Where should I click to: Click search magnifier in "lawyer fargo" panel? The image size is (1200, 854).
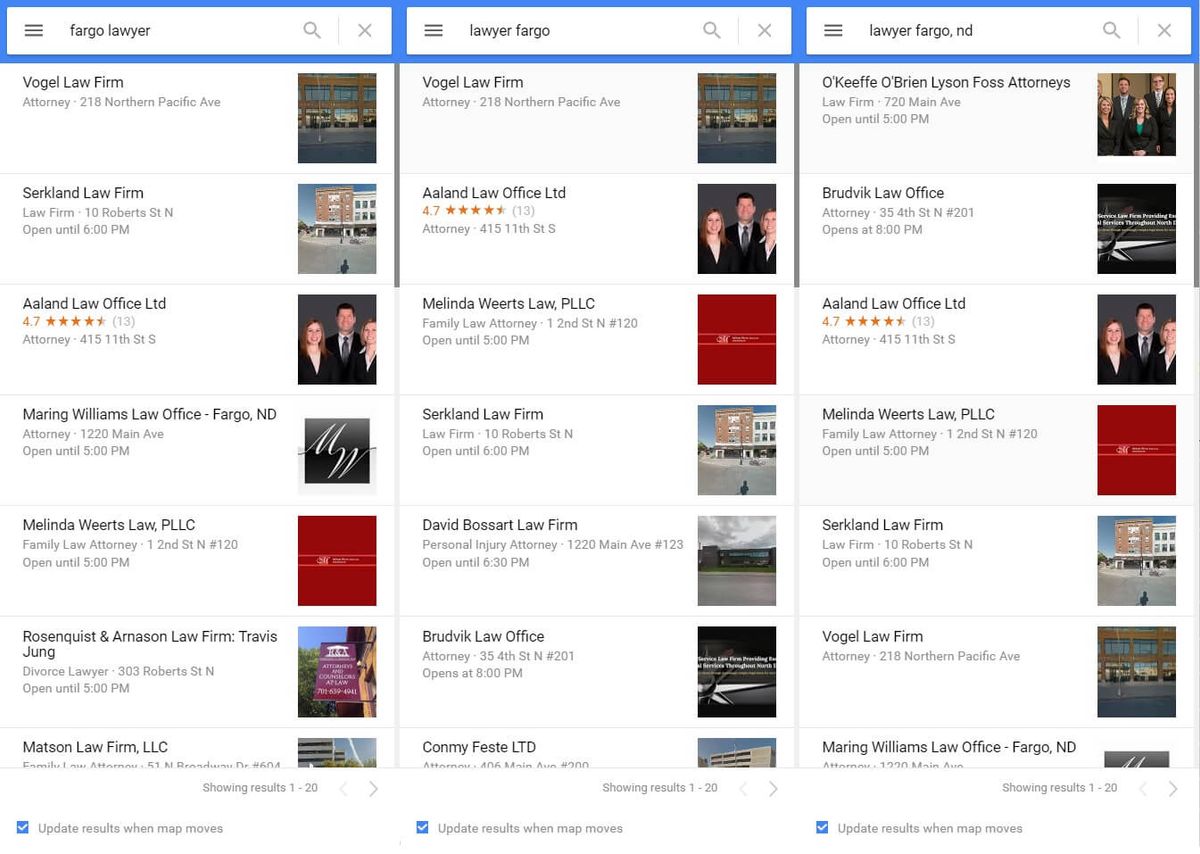(x=712, y=31)
